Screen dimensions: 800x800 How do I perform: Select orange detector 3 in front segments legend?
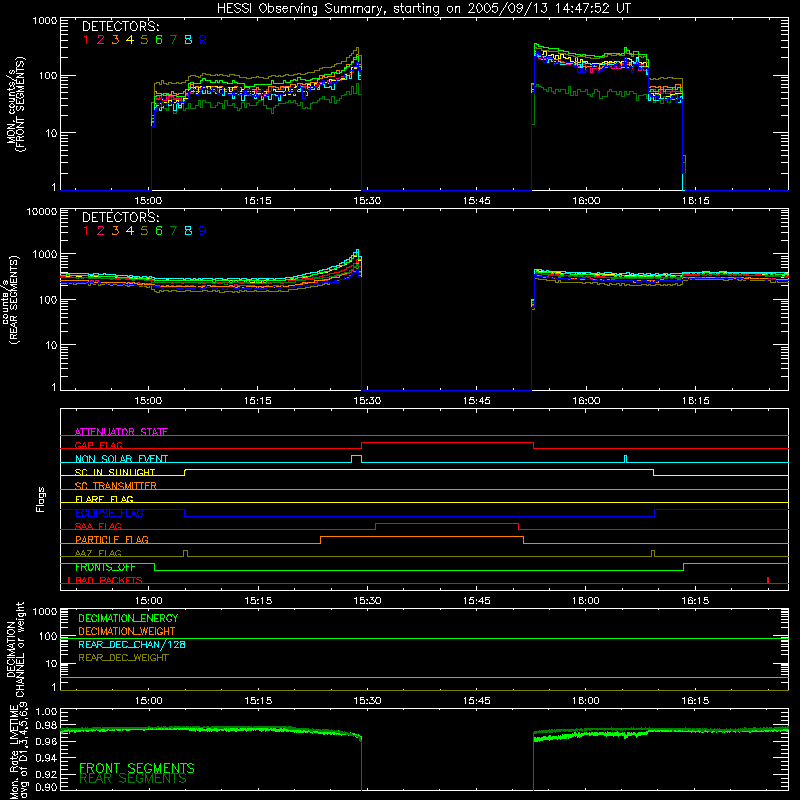click(115, 40)
